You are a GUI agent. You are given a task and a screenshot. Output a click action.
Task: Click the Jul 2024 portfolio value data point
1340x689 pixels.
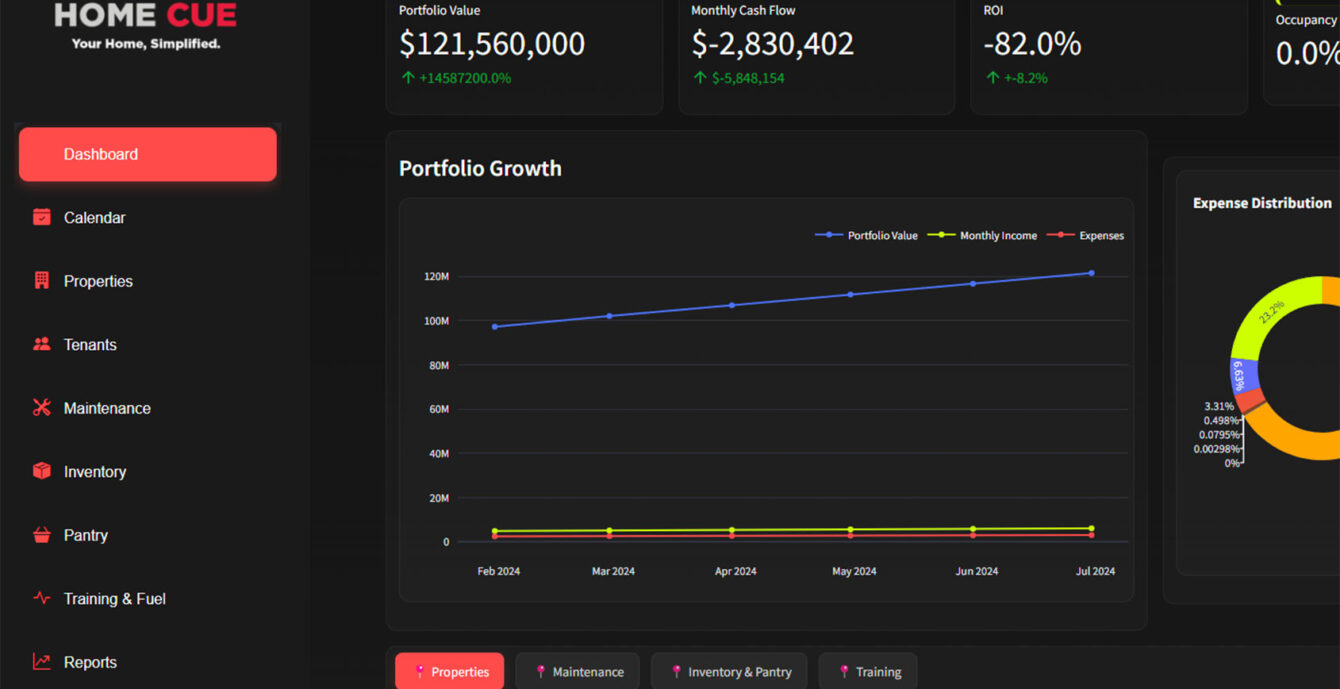(1091, 273)
